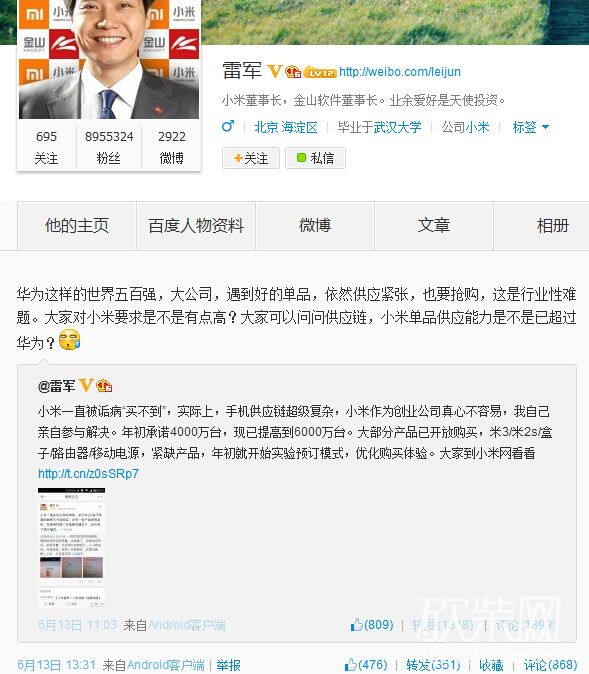The height and width of the screenshot is (674, 589).
Task: Click the V badge next to @雷军 in quoted post
Action: point(86,386)
